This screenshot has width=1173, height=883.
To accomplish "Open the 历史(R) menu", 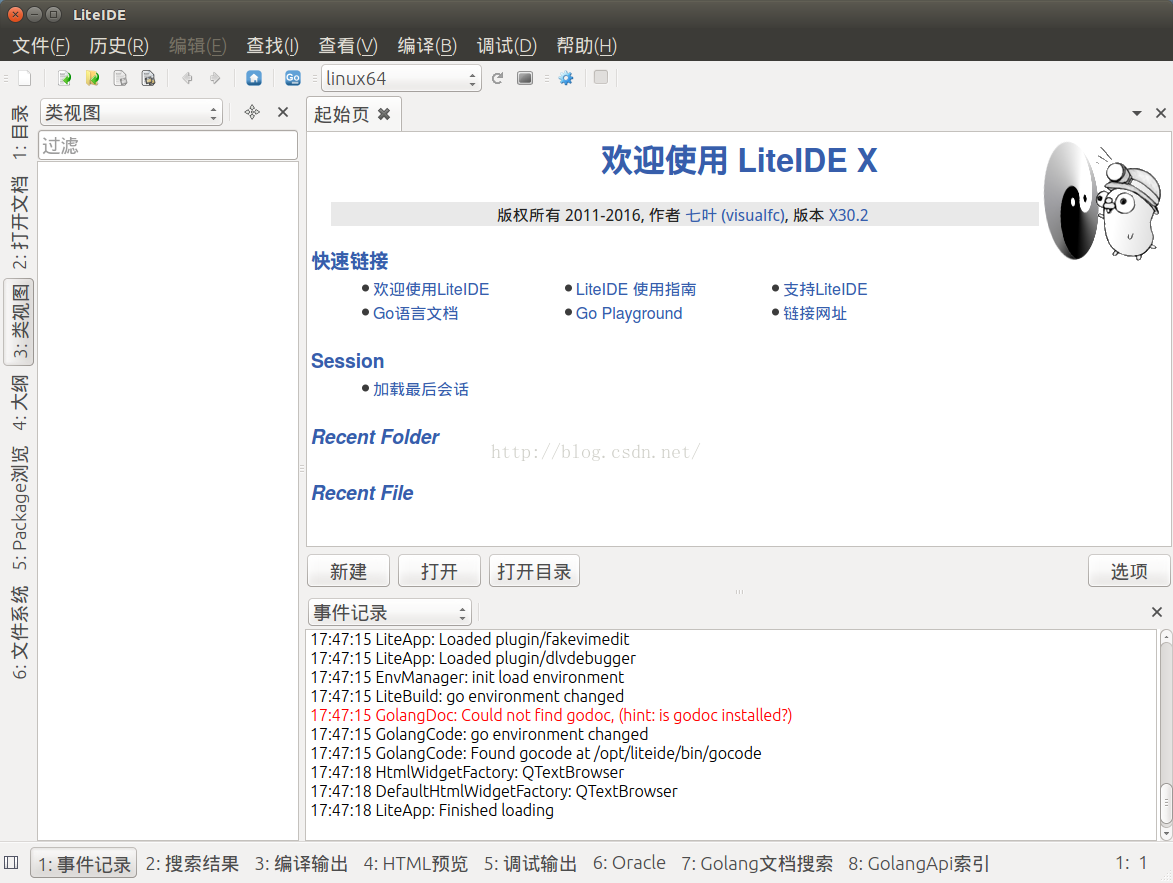I will [119, 46].
